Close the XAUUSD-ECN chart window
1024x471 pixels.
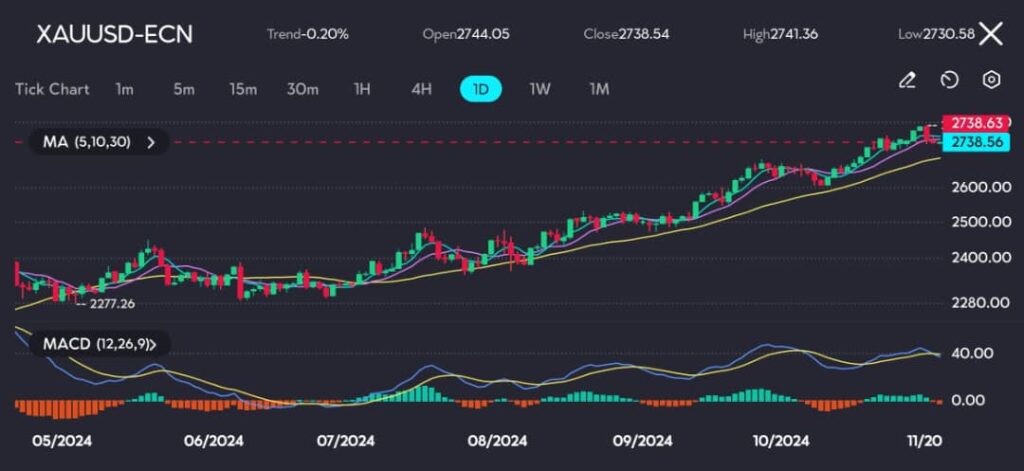[x=990, y=34]
